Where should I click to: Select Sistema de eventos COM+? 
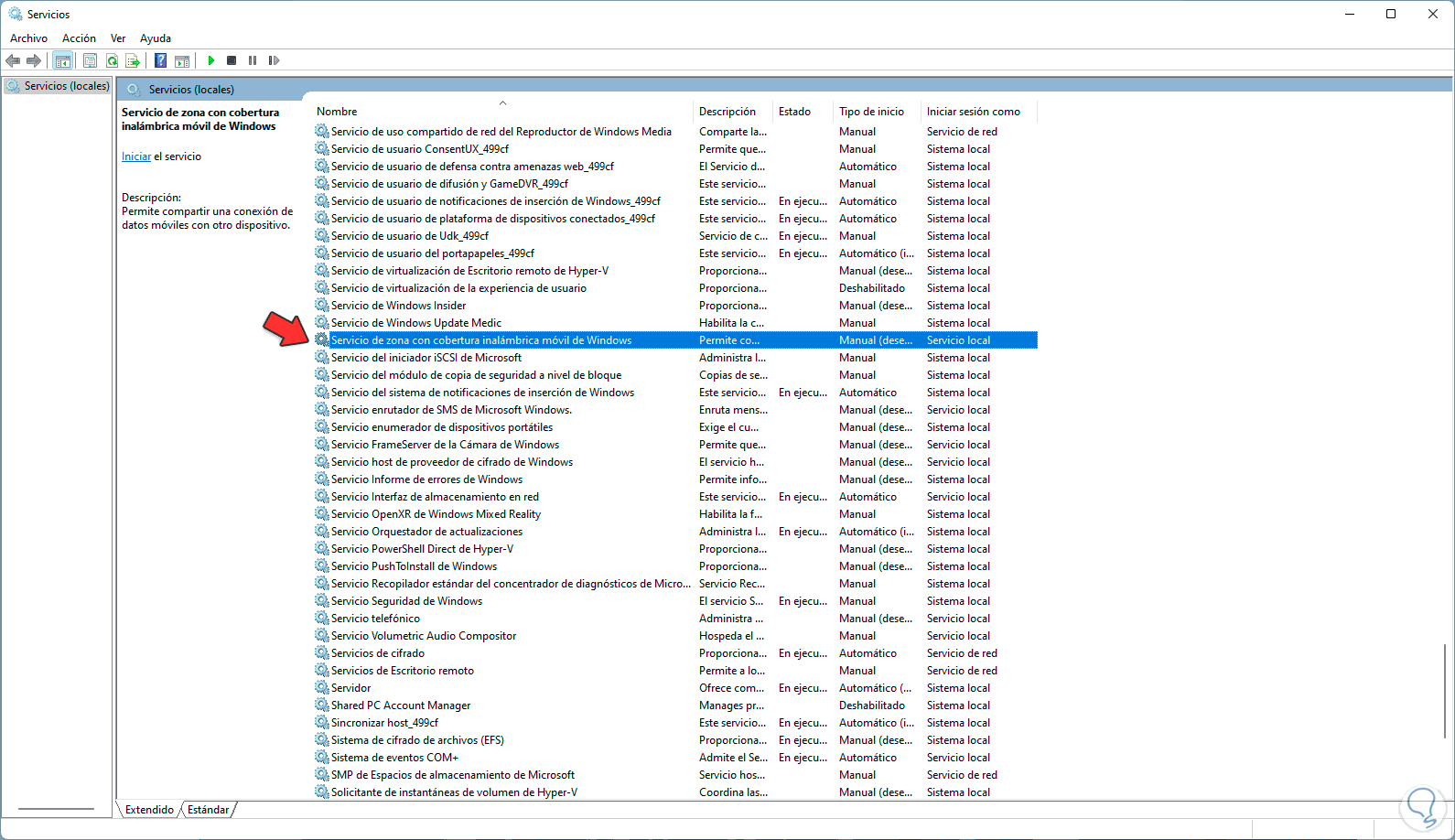coord(675,758)
